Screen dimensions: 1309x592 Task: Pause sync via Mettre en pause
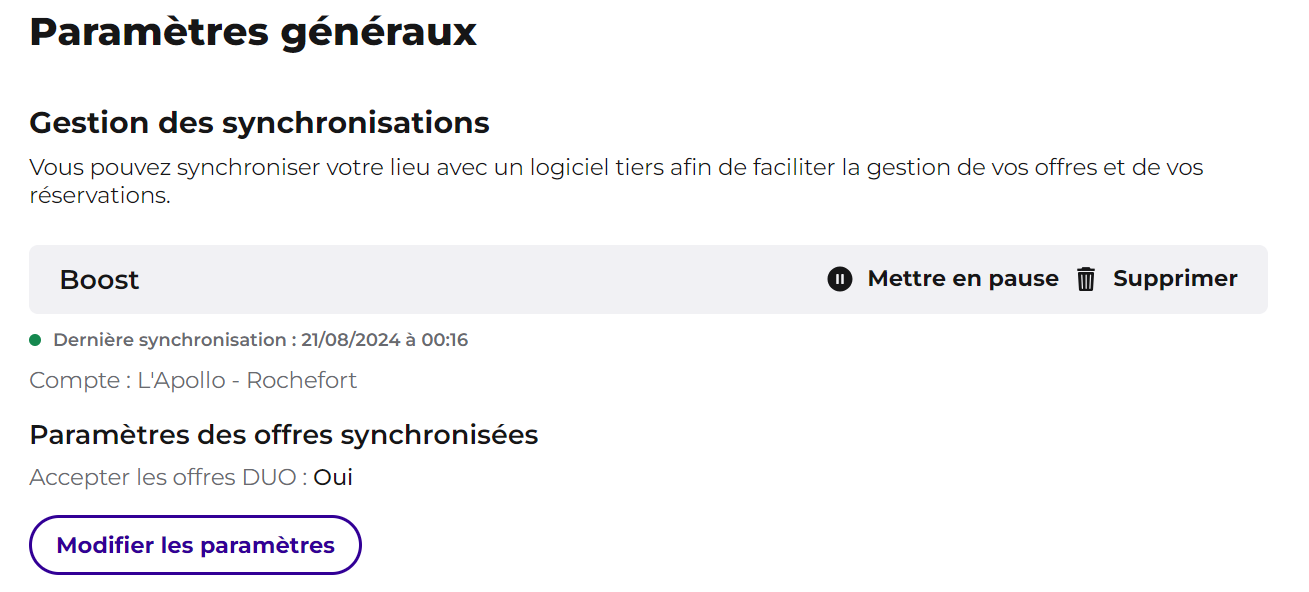click(943, 279)
